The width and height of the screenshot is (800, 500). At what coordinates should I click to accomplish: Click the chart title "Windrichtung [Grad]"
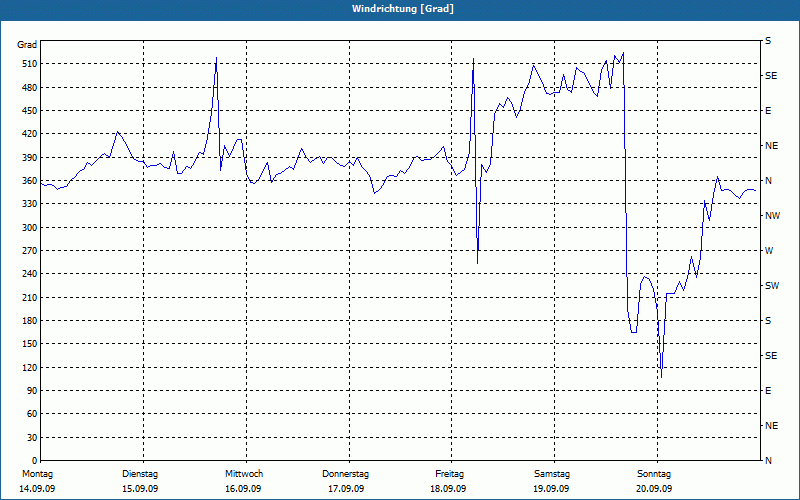[x=403, y=9]
